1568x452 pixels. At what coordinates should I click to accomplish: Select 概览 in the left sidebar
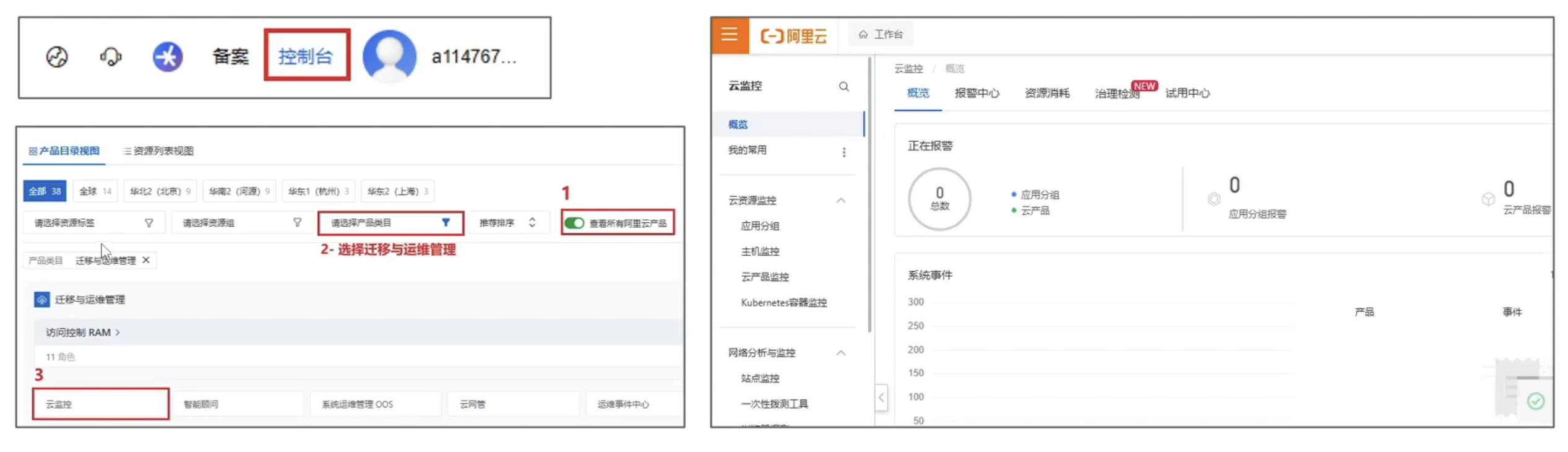click(x=788, y=124)
